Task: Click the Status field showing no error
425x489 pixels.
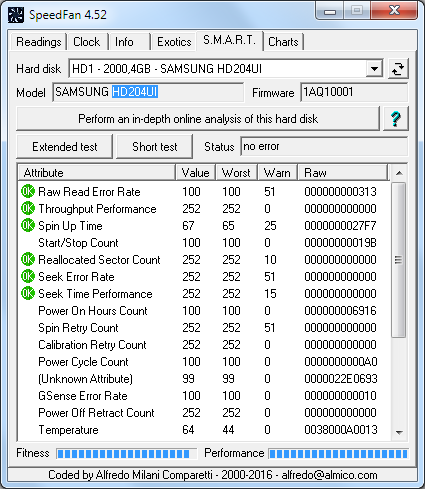Action: point(324,146)
